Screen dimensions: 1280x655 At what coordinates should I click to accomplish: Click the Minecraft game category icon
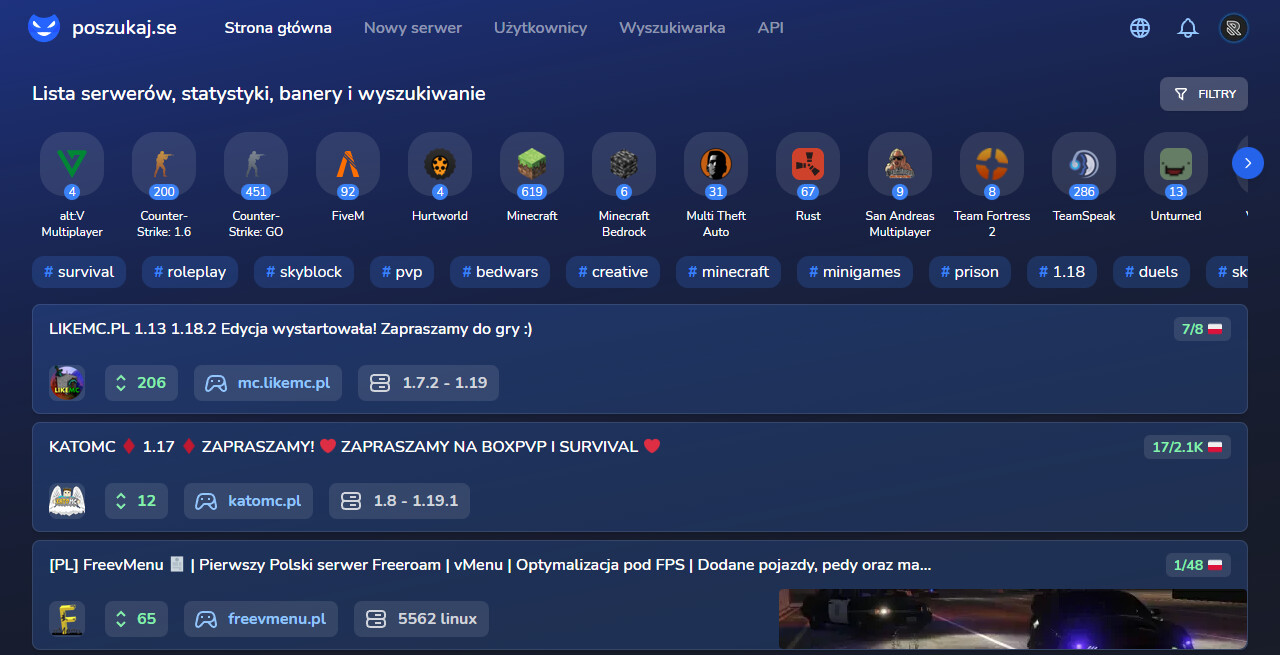532,164
